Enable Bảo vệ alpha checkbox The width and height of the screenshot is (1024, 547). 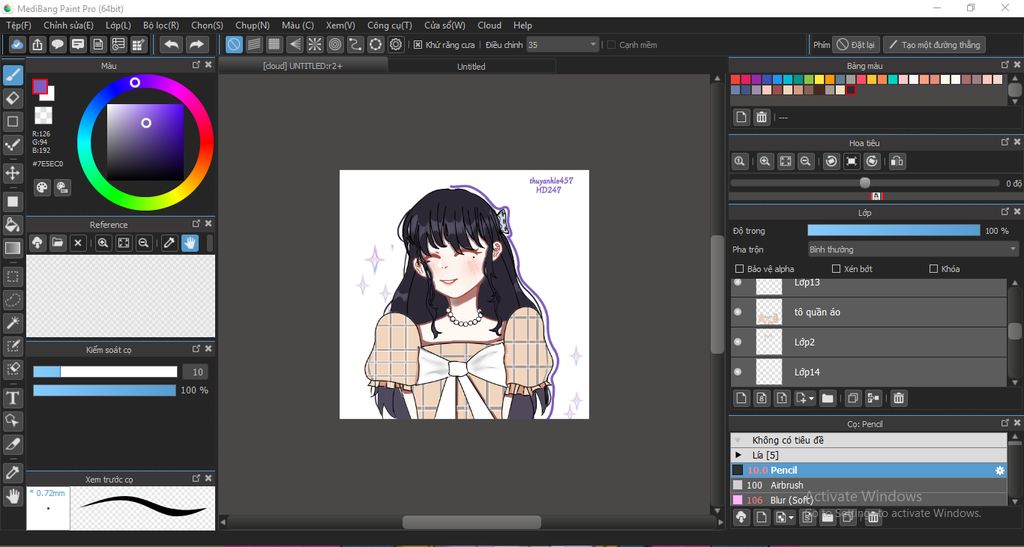739,268
